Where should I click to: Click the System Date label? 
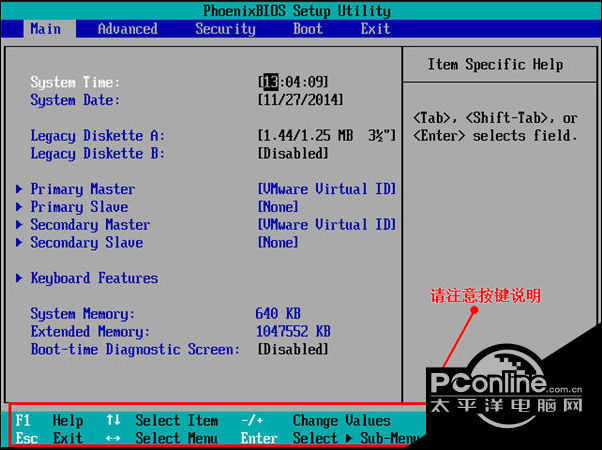pos(75,100)
